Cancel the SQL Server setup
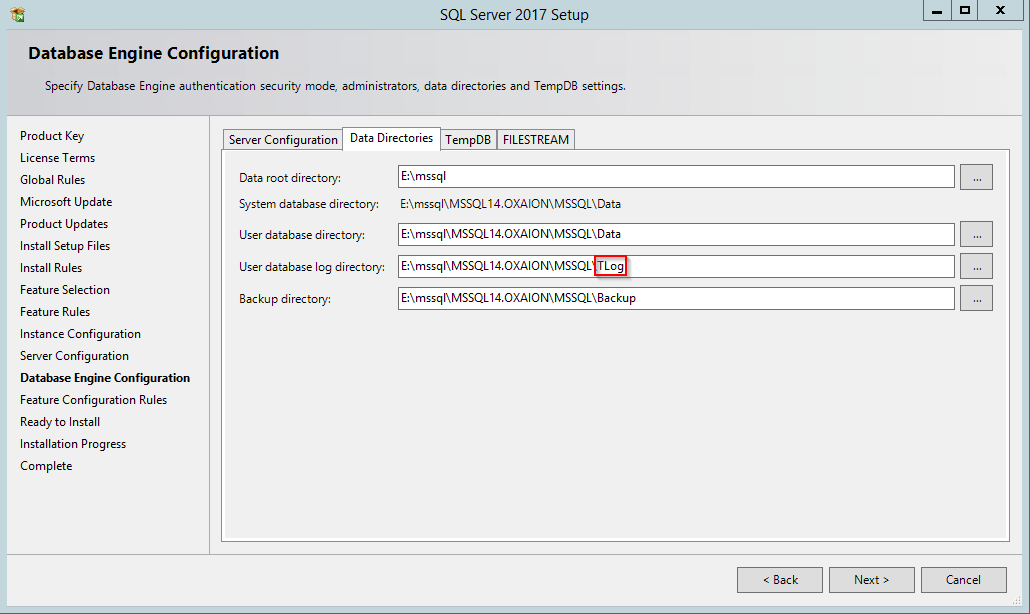1030x614 pixels. coord(964,580)
